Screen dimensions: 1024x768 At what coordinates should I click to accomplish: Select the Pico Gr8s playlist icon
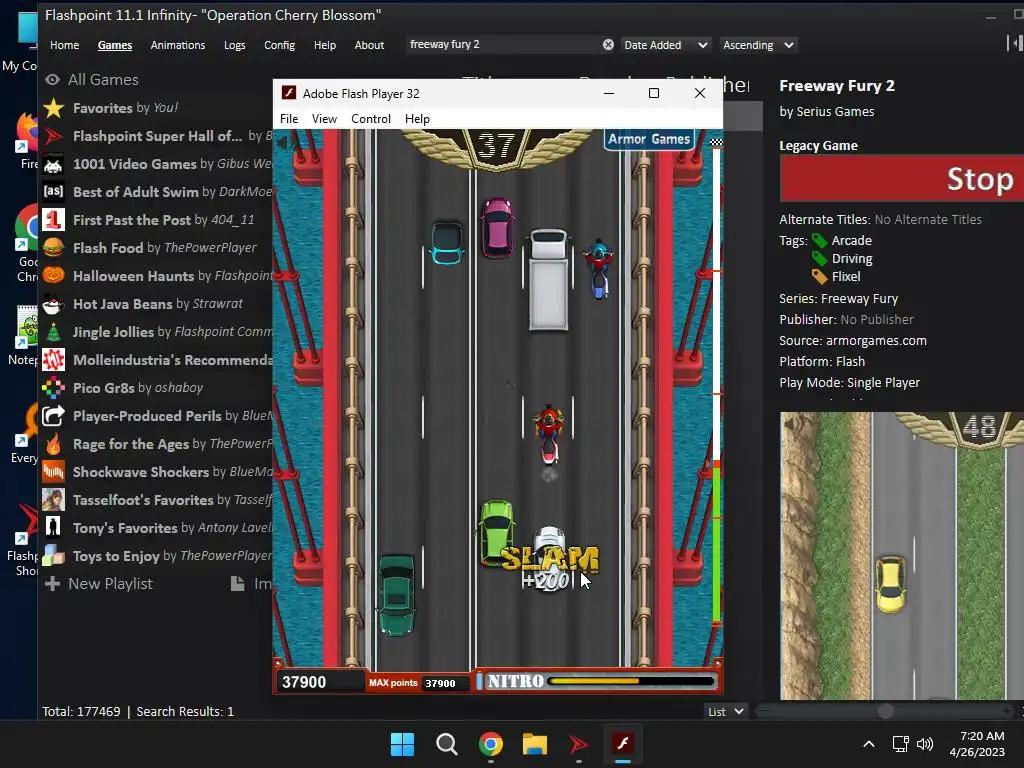[x=54, y=388]
